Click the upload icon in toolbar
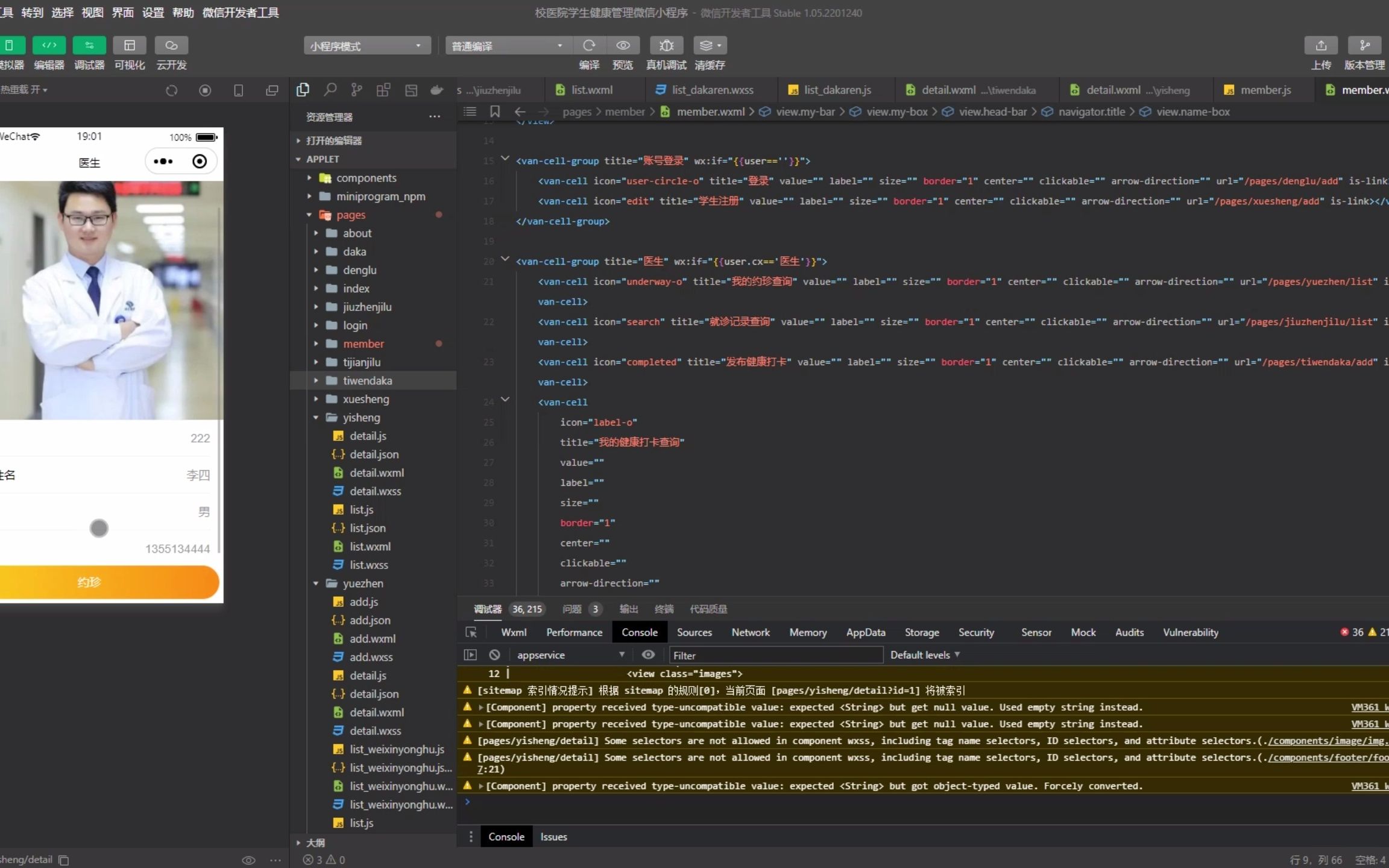The width and height of the screenshot is (1389, 868). (1320, 45)
